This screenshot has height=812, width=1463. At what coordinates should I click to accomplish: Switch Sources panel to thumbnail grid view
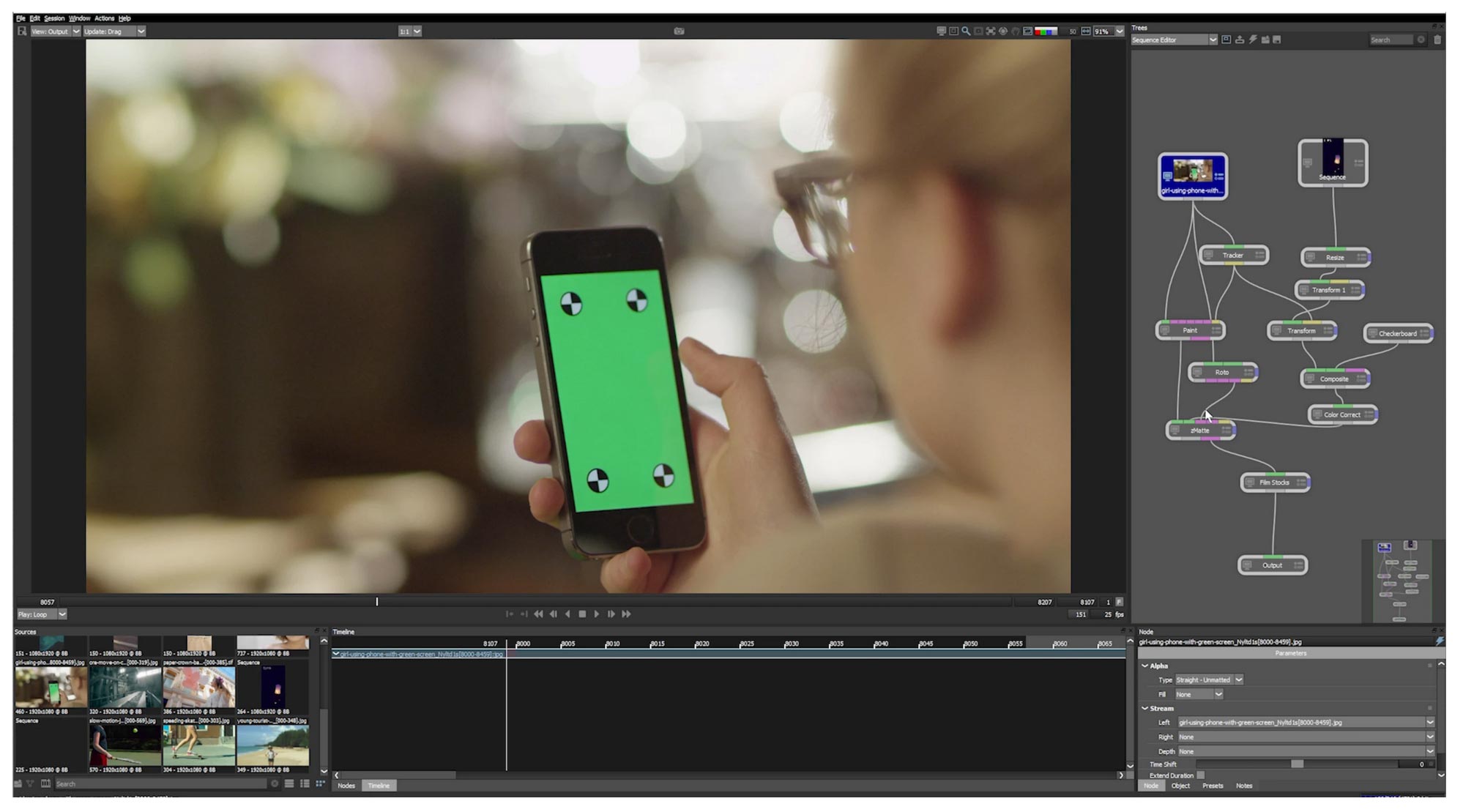320,783
